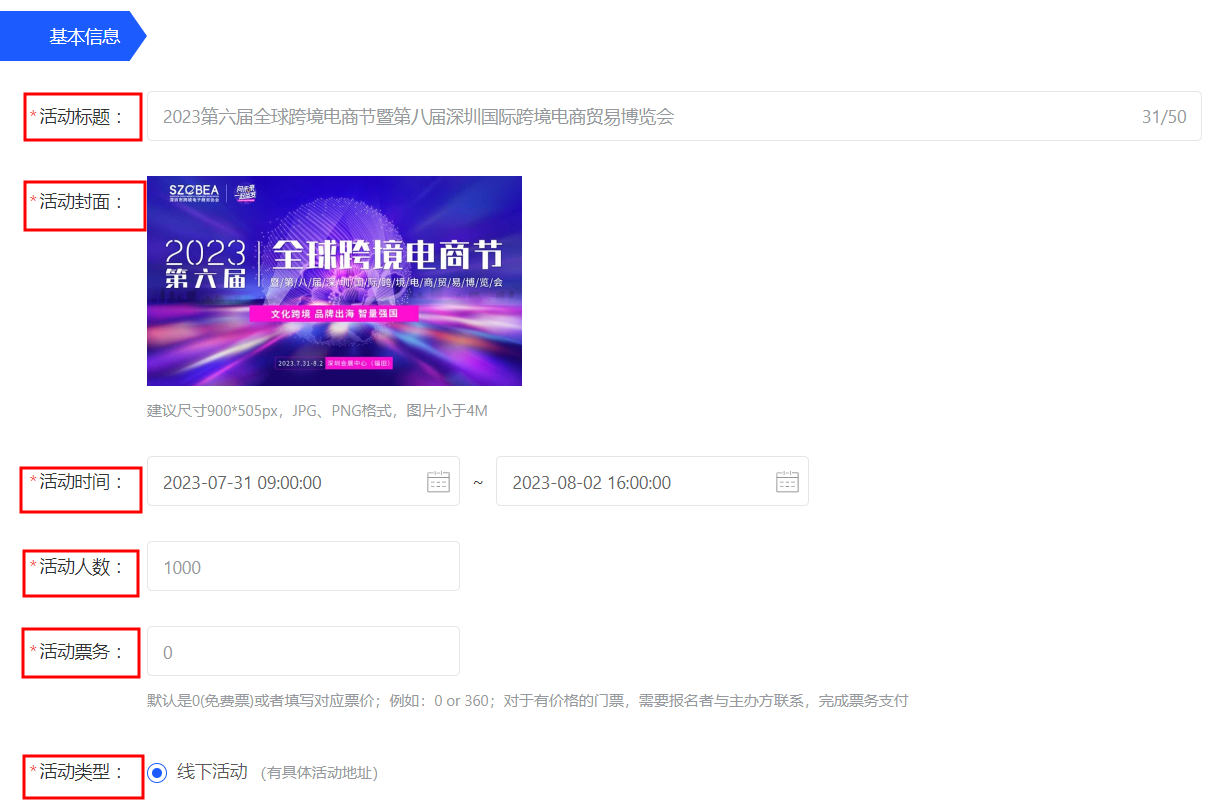Click the 基本信息 section tab
The image size is (1219, 803).
73,37
